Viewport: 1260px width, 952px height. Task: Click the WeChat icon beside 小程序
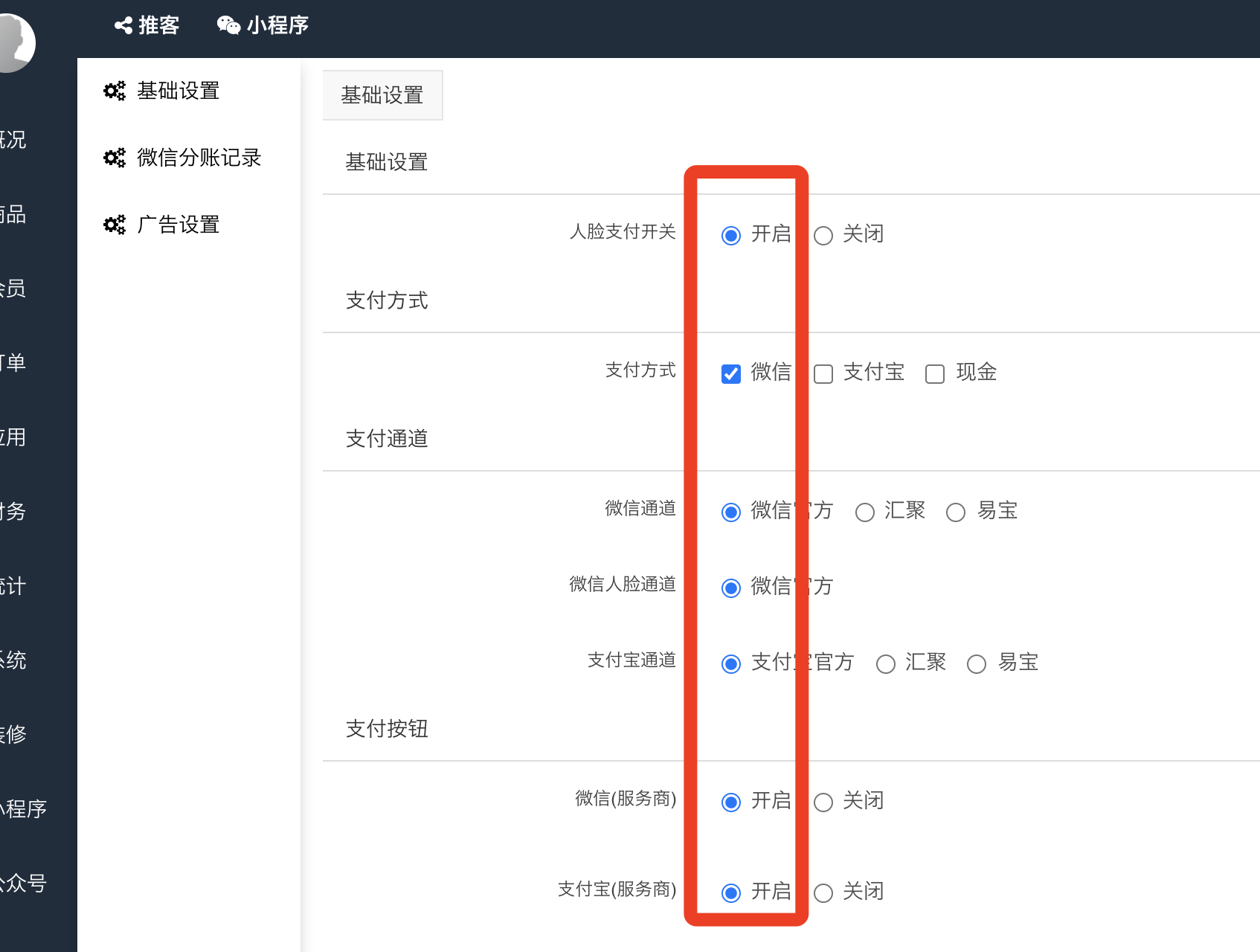click(x=228, y=25)
